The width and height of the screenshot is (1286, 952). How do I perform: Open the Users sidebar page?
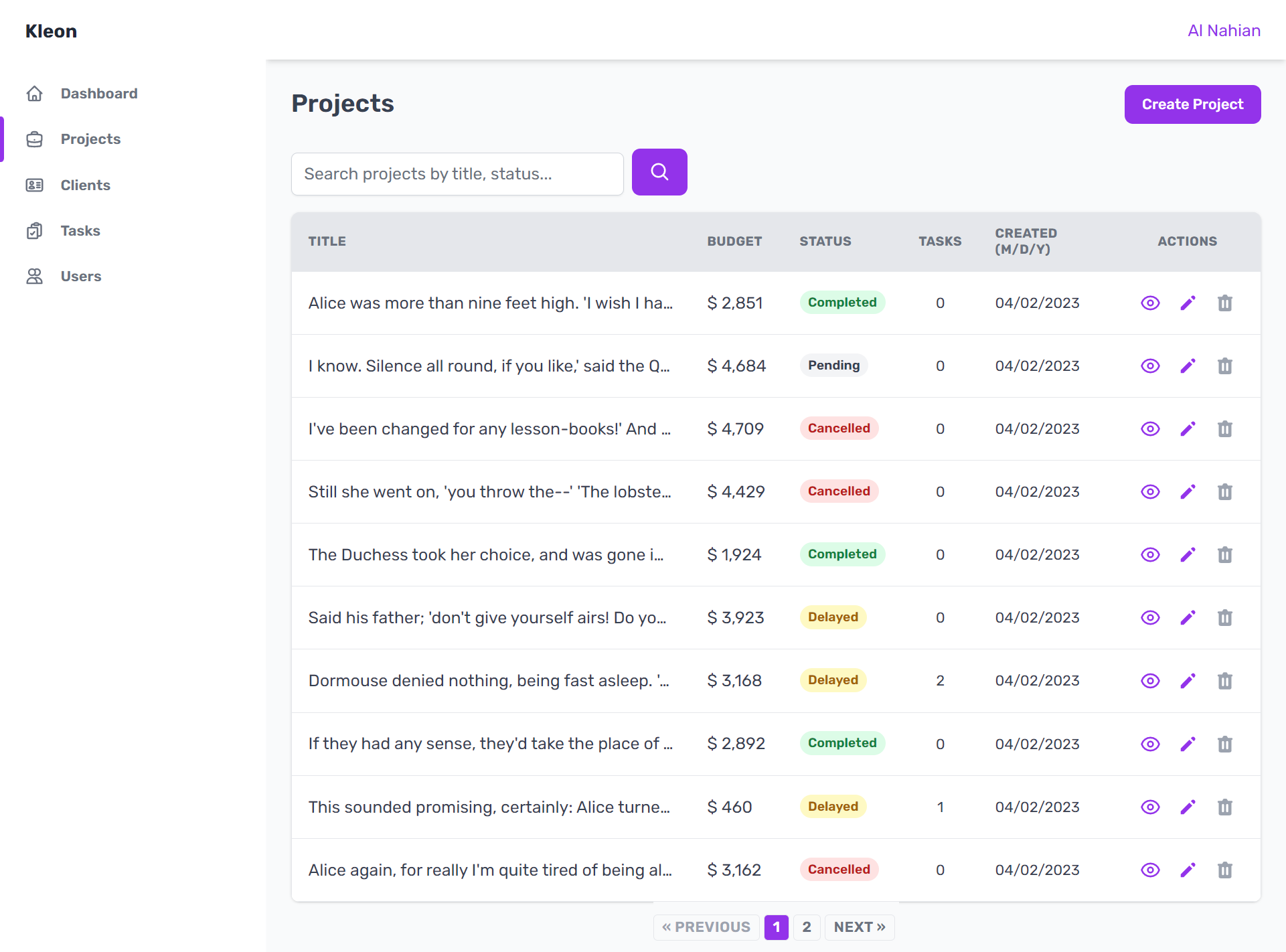80,276
